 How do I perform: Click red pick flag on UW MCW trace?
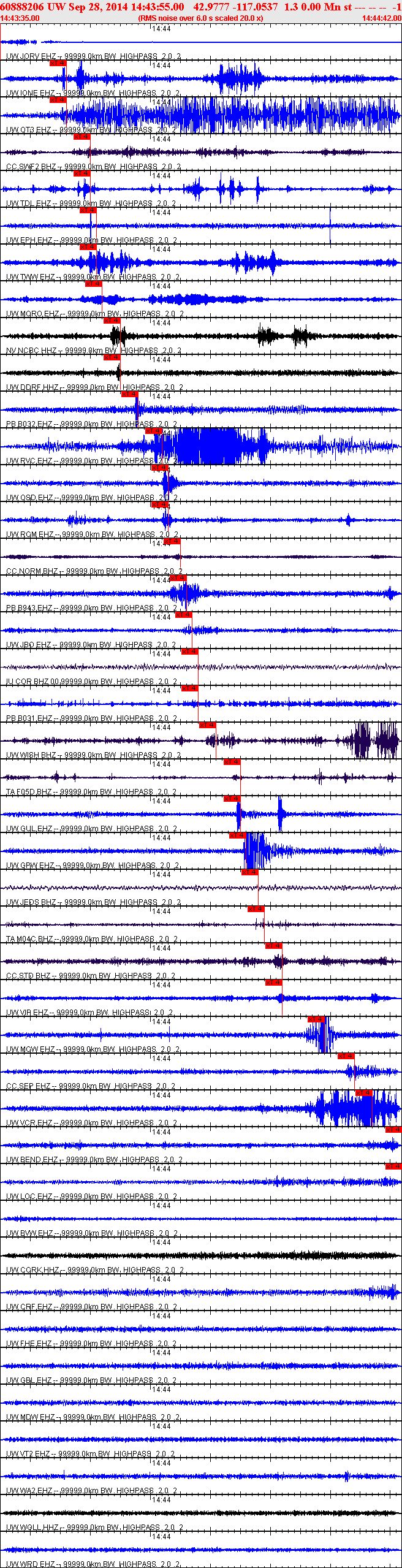tap(316, 1019)
